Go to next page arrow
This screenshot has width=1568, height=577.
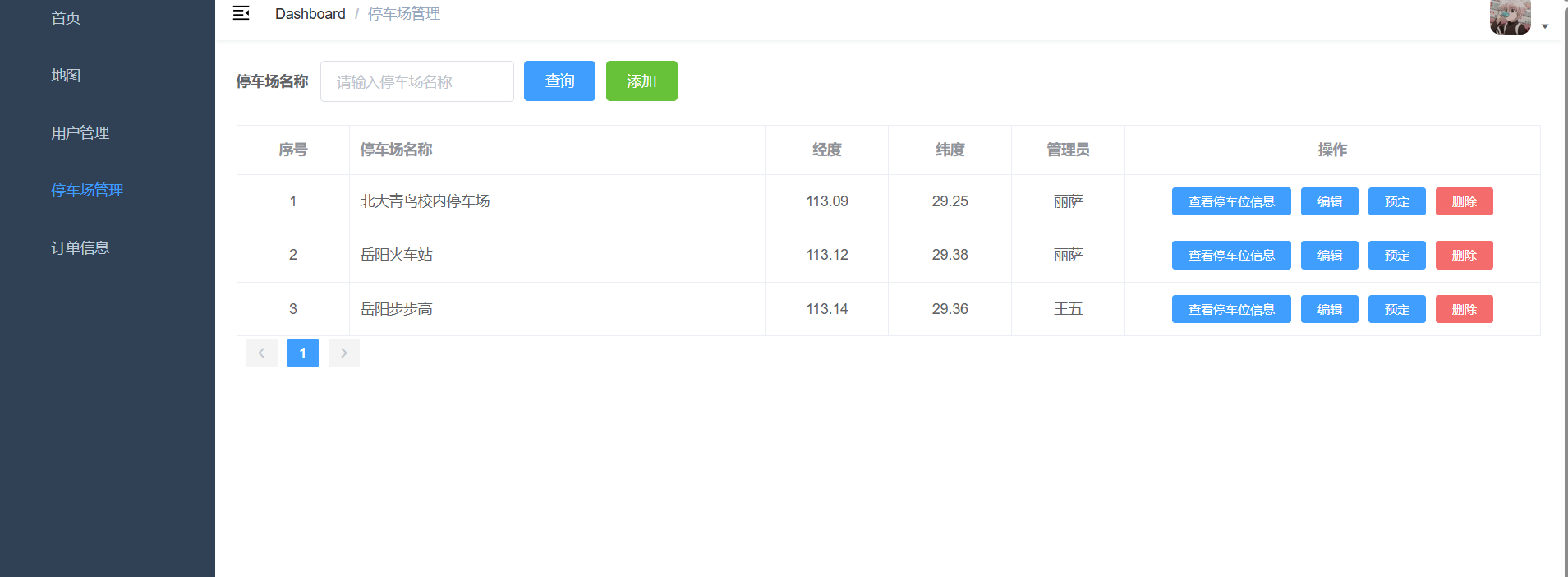click(x=343, y=353)
